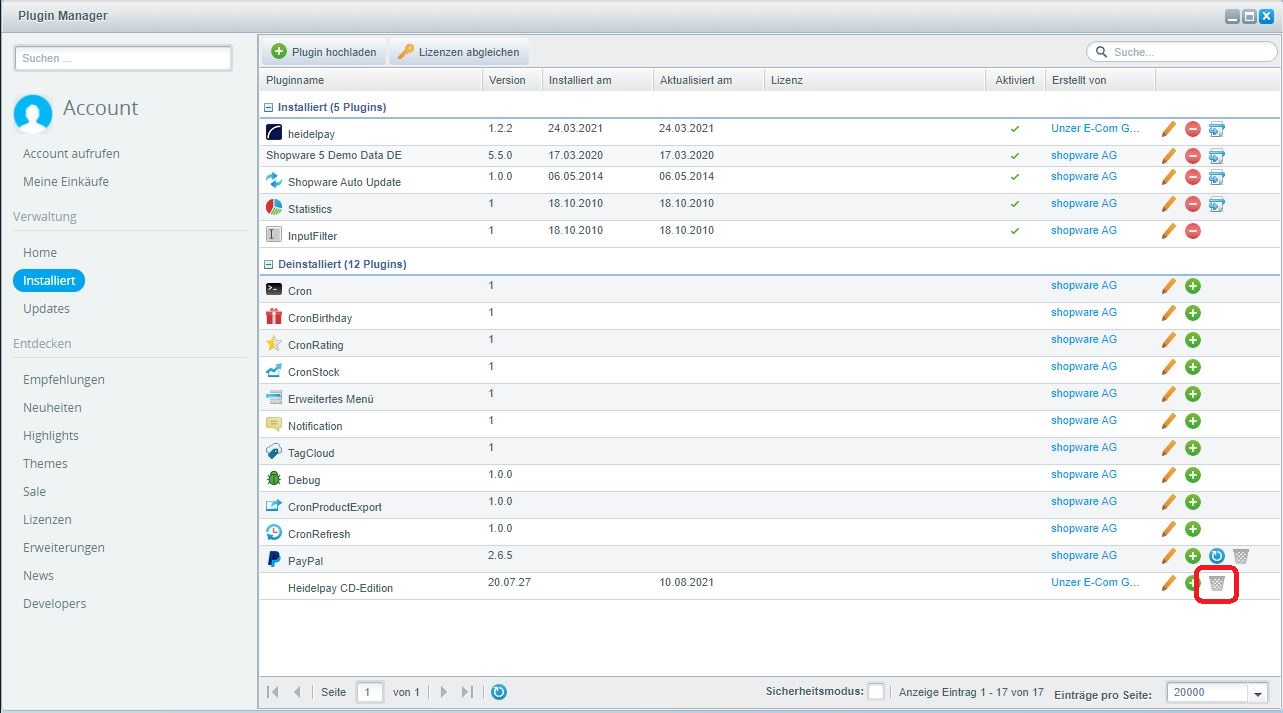The image size is (1283, 713).
Task: Install the CronRefresh plugin
Action: coord(1192,529)
